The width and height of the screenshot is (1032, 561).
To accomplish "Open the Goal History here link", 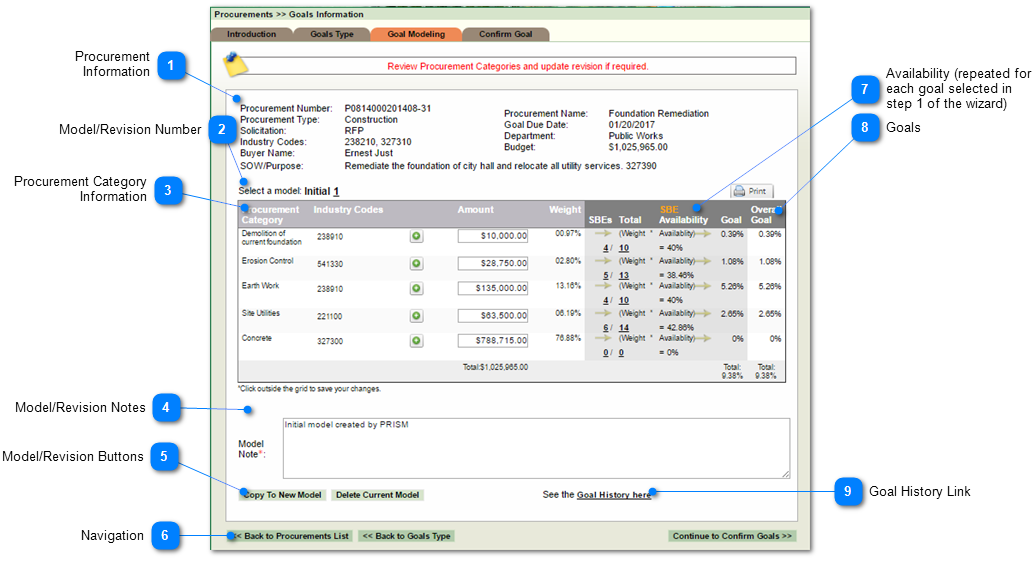I will pyautogui.click(x=614, y=495).
